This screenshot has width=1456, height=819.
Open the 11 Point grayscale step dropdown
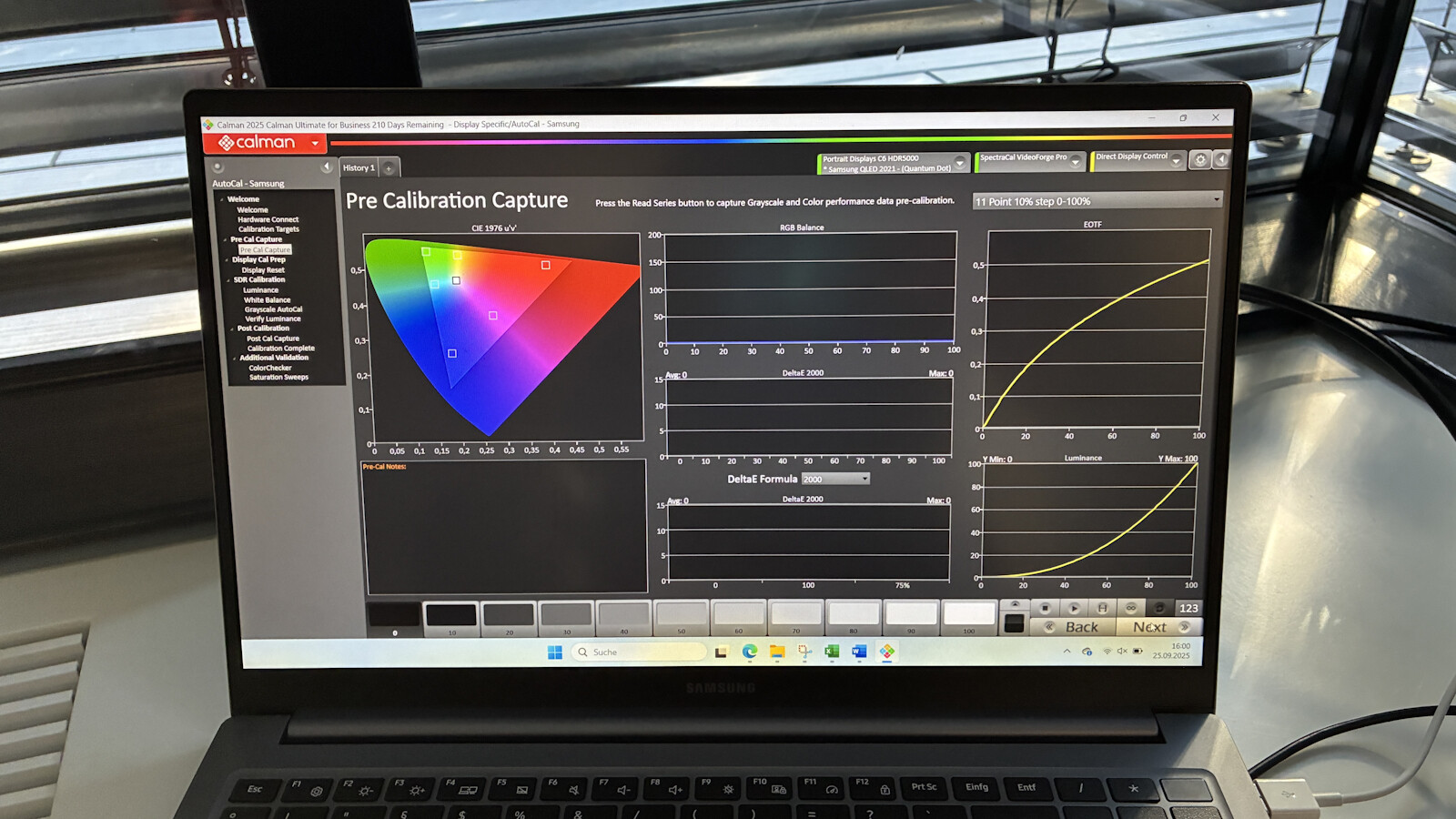tap(1216, 200)
